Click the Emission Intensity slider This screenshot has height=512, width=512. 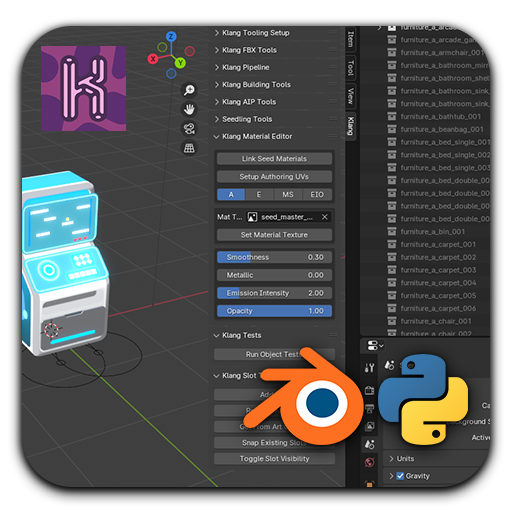coord(274,293)
